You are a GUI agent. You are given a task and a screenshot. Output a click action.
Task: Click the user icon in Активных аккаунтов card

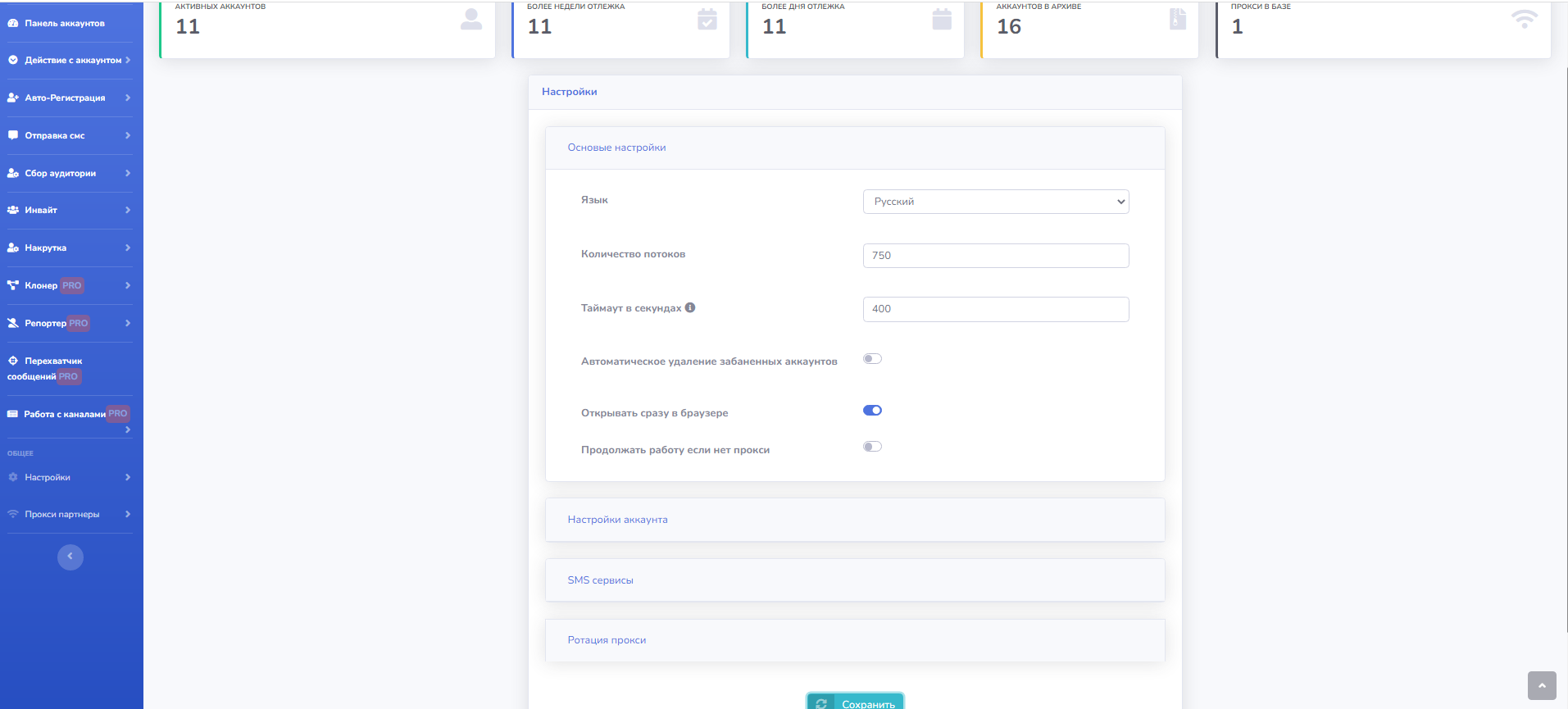[471, 20]
